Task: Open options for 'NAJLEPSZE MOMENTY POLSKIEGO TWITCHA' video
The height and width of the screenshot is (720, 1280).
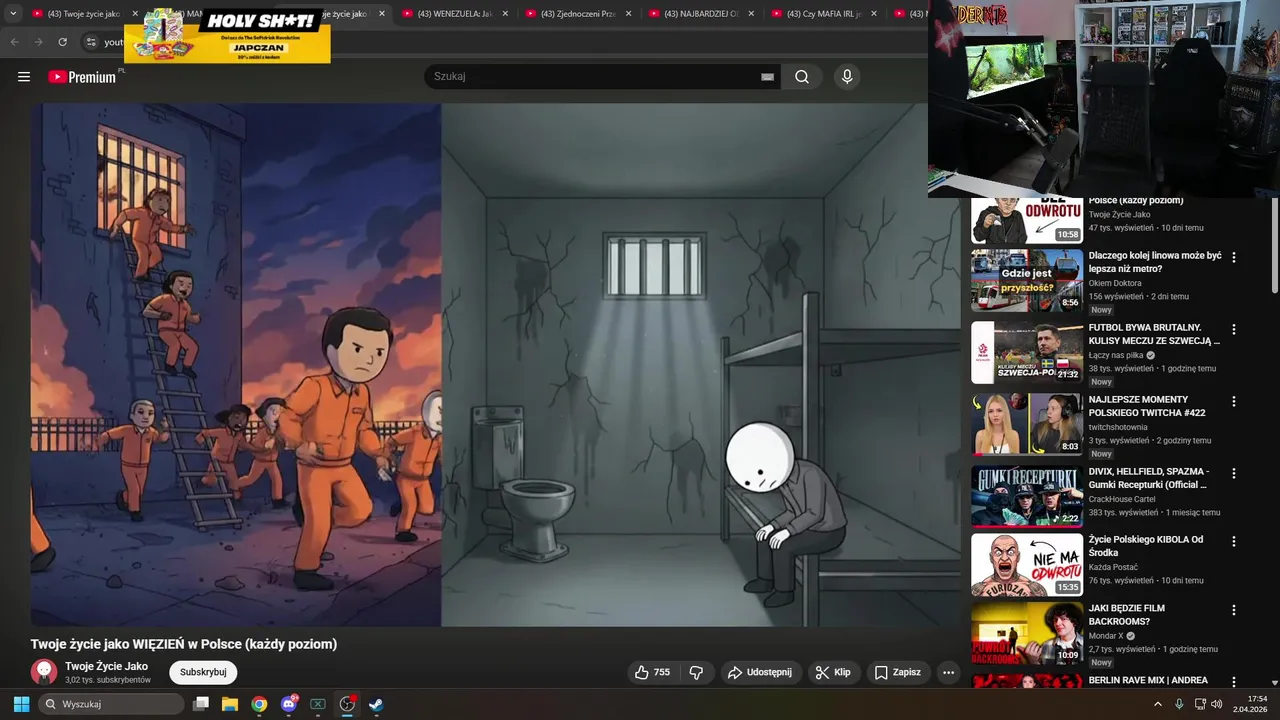Action: pyautogui.click(x=1234, y=401)
